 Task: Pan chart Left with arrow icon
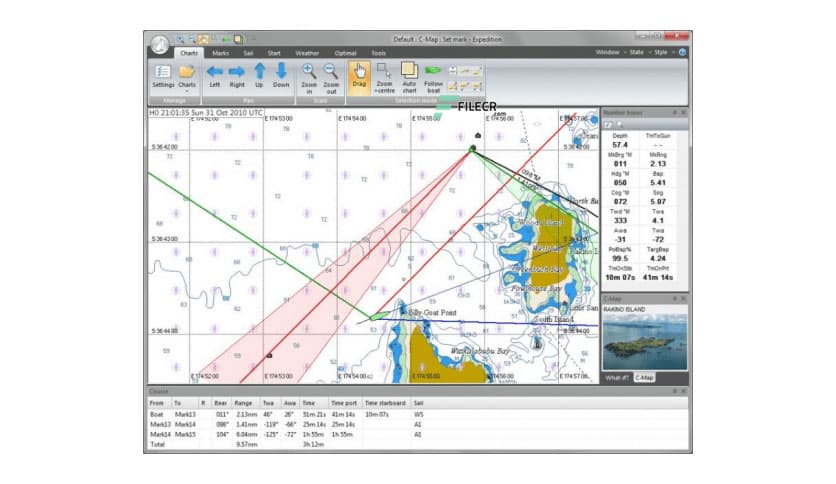click(214, 76)
